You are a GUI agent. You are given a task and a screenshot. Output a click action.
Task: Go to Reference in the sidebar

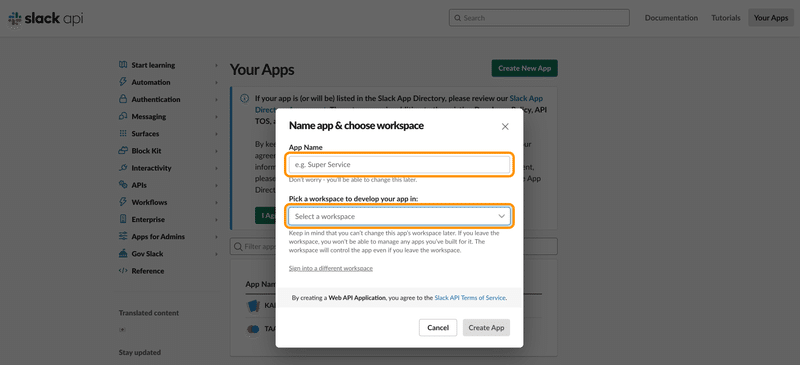tap(148, 271)
